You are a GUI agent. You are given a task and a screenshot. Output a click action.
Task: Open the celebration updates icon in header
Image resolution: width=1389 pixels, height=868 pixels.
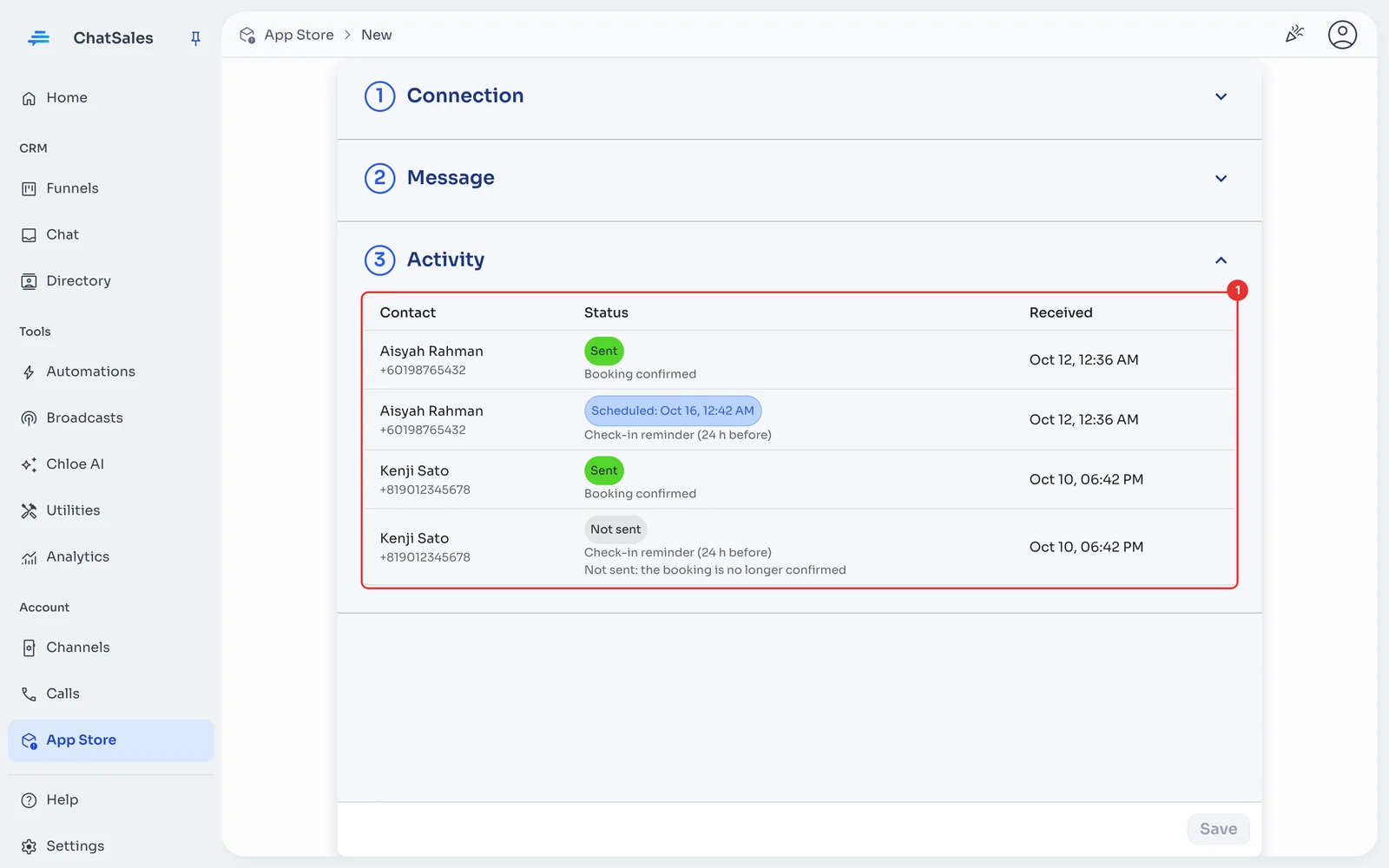pyautogui.click(x=1294, y=35)
